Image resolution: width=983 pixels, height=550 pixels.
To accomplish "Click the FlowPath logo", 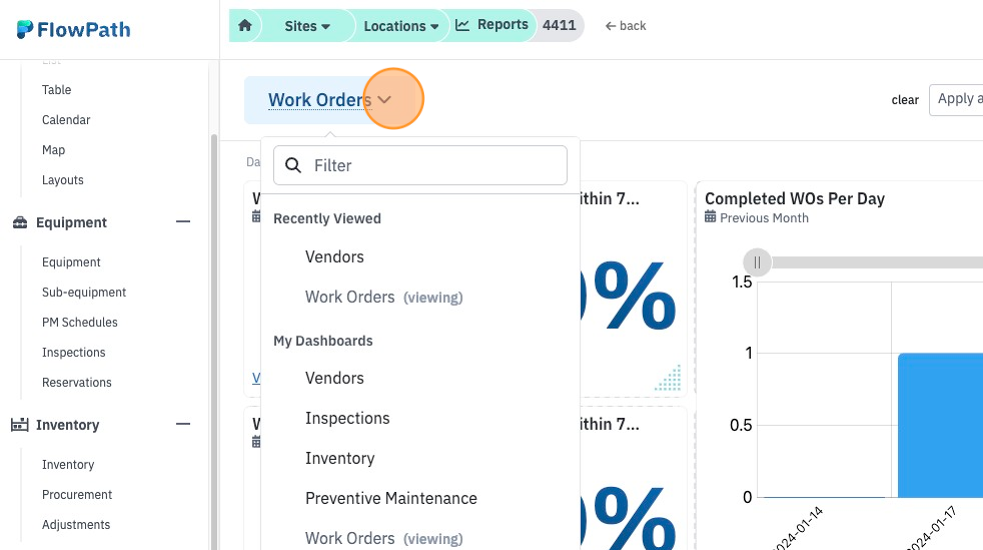I will (x=73, y=29).
